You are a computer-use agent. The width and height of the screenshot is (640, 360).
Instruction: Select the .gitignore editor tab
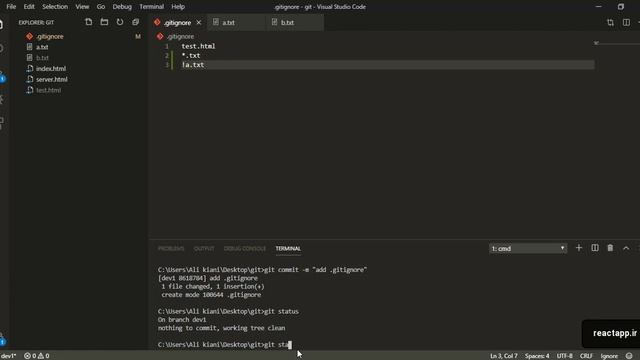pos(177,22)
